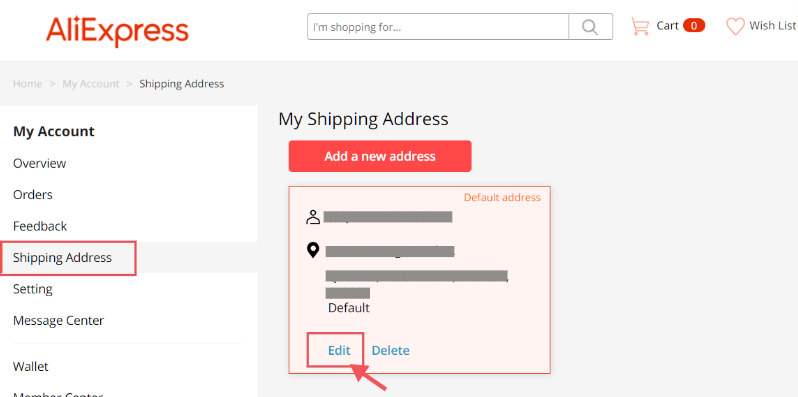Edit the default shipping address
This screenshot has width=798, height=397.
(x=339, y=350)
